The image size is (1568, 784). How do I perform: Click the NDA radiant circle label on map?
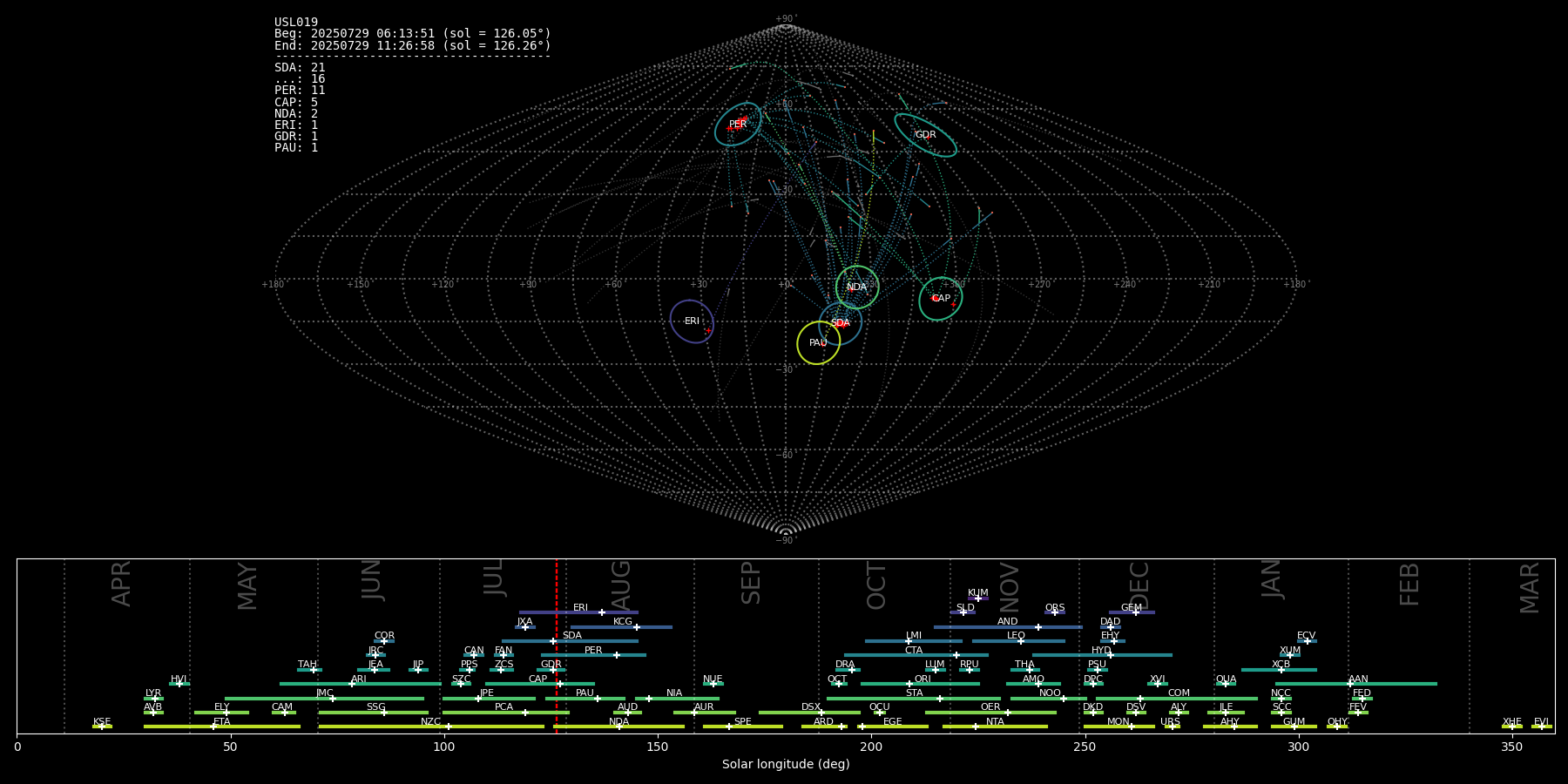tap(857, 287)
